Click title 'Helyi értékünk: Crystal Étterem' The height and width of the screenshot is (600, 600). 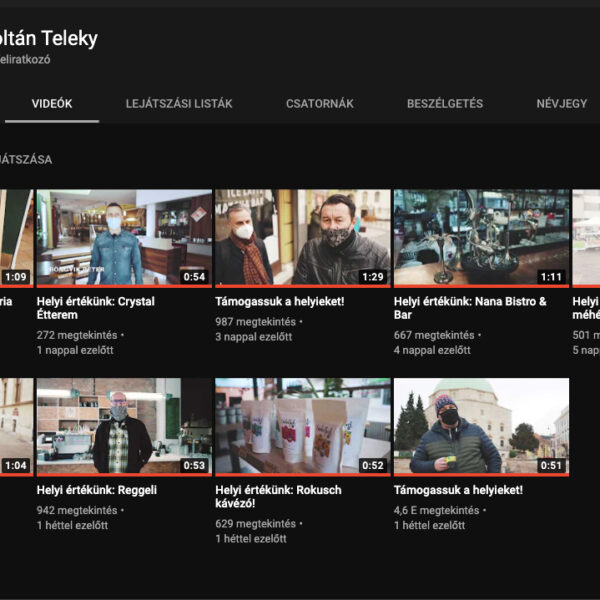click(x=96, y=308)
